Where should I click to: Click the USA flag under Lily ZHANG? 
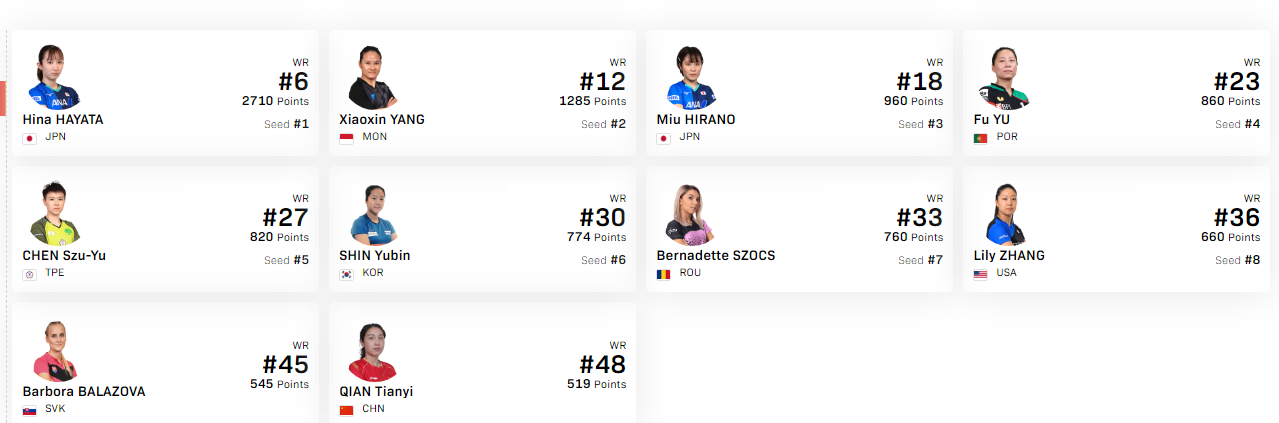click(x=981, y=274)
